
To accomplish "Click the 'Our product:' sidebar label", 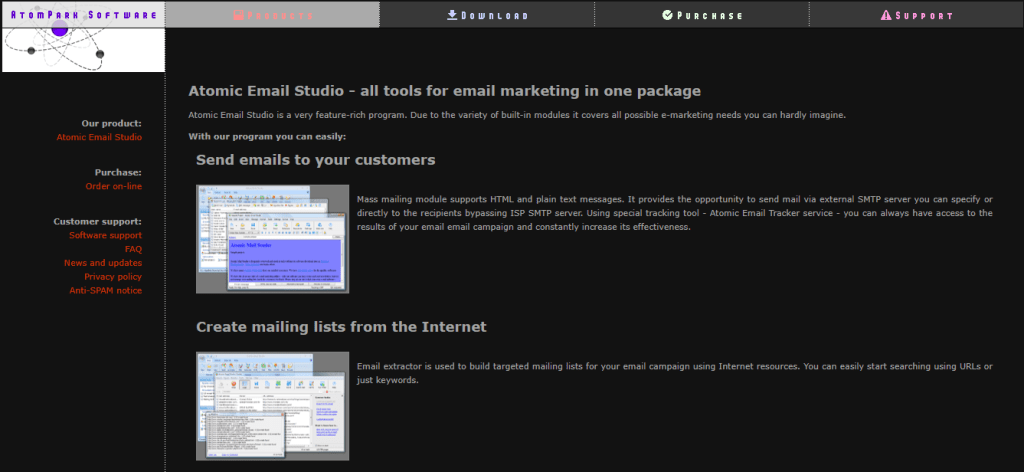I will (x=112, y=123).
